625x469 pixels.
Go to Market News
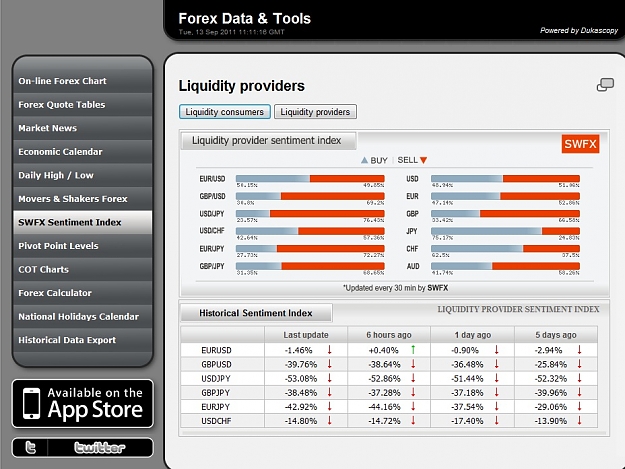83,128
